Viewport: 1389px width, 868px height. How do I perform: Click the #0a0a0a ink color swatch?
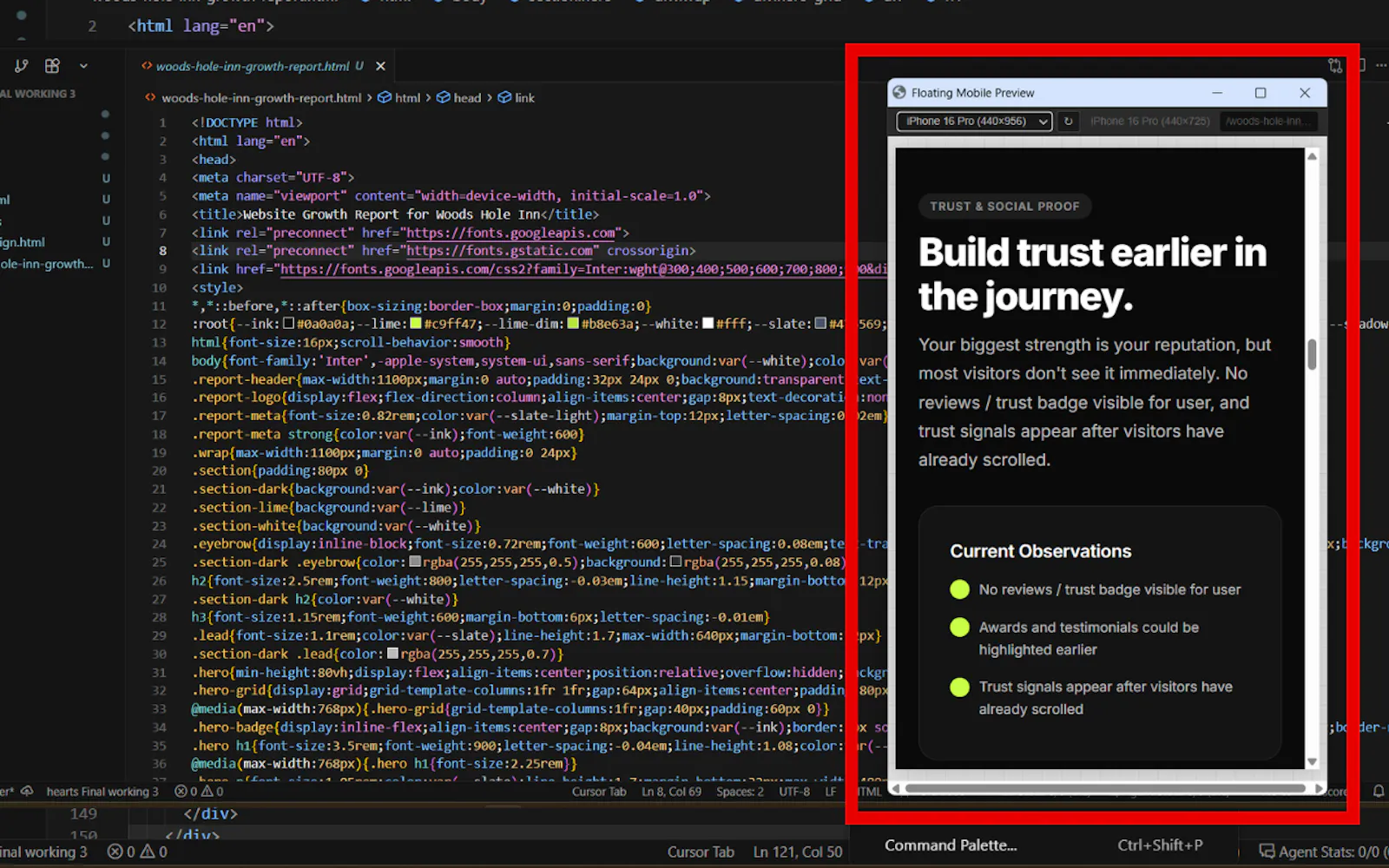(289, 324)
